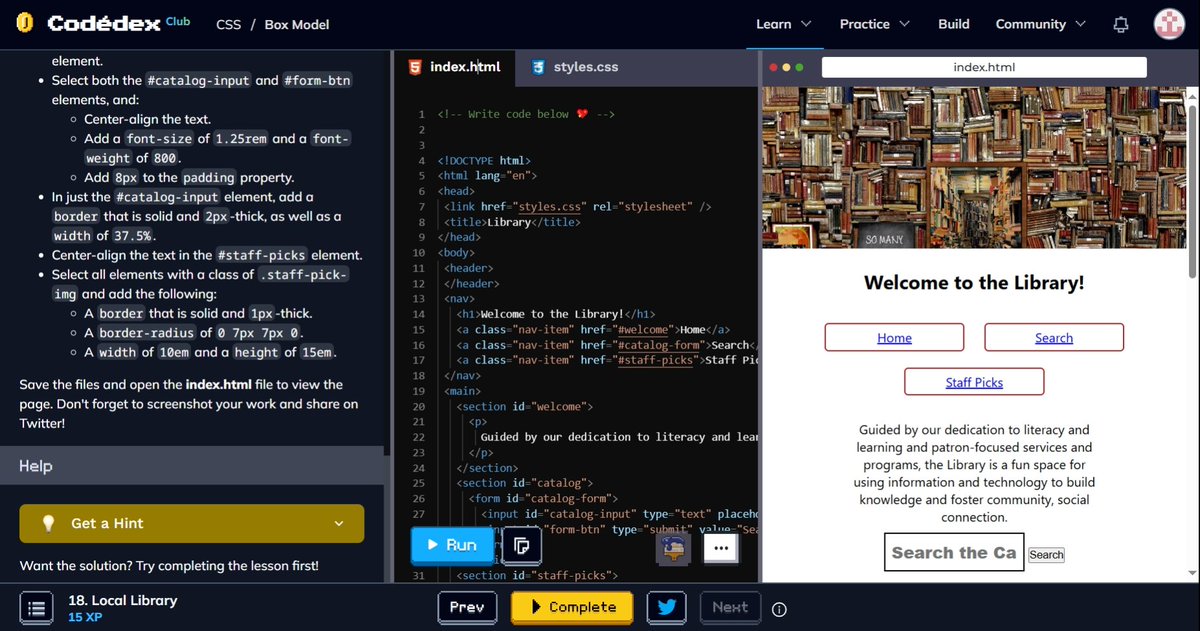The image size is (1200, 631).
Task: Copy the code using the clipboard icon
Action: tap(520, 545)
